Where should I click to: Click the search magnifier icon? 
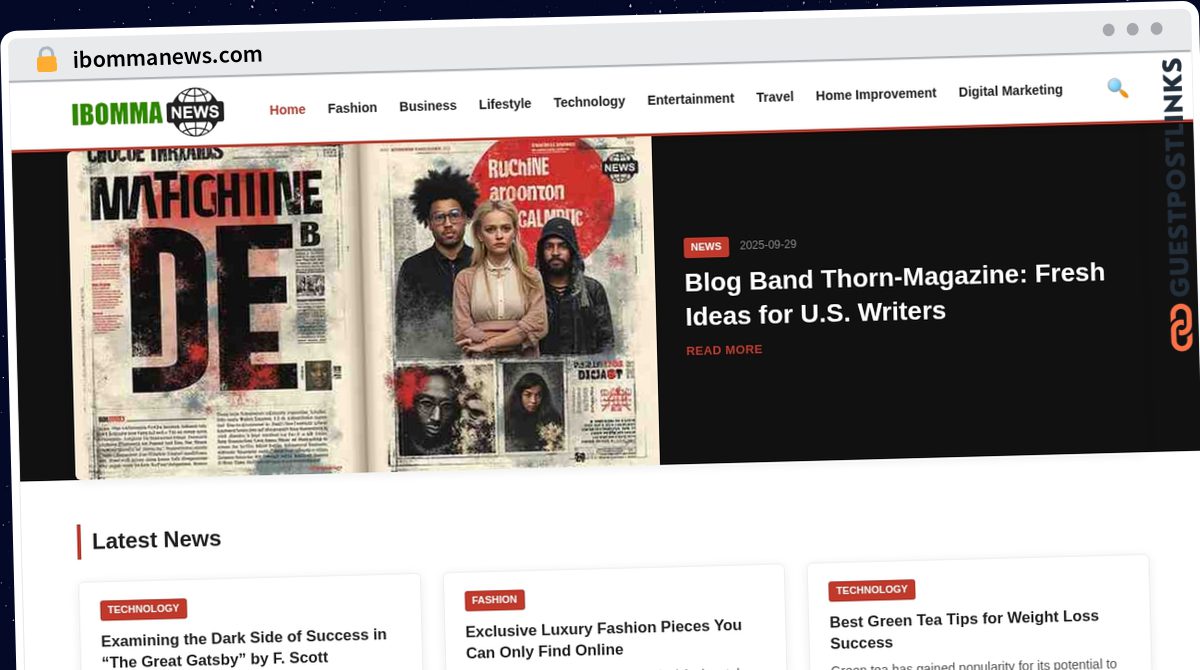pos(1117,88)
